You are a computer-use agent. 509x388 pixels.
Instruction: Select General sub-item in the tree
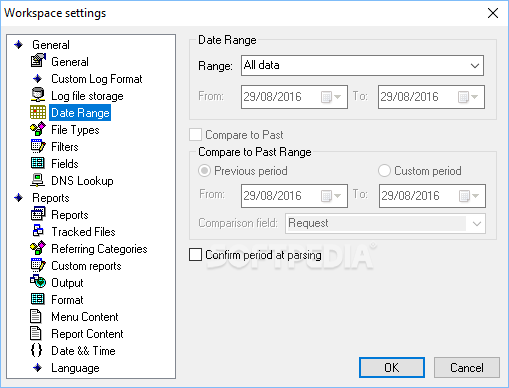pos(70,62)
